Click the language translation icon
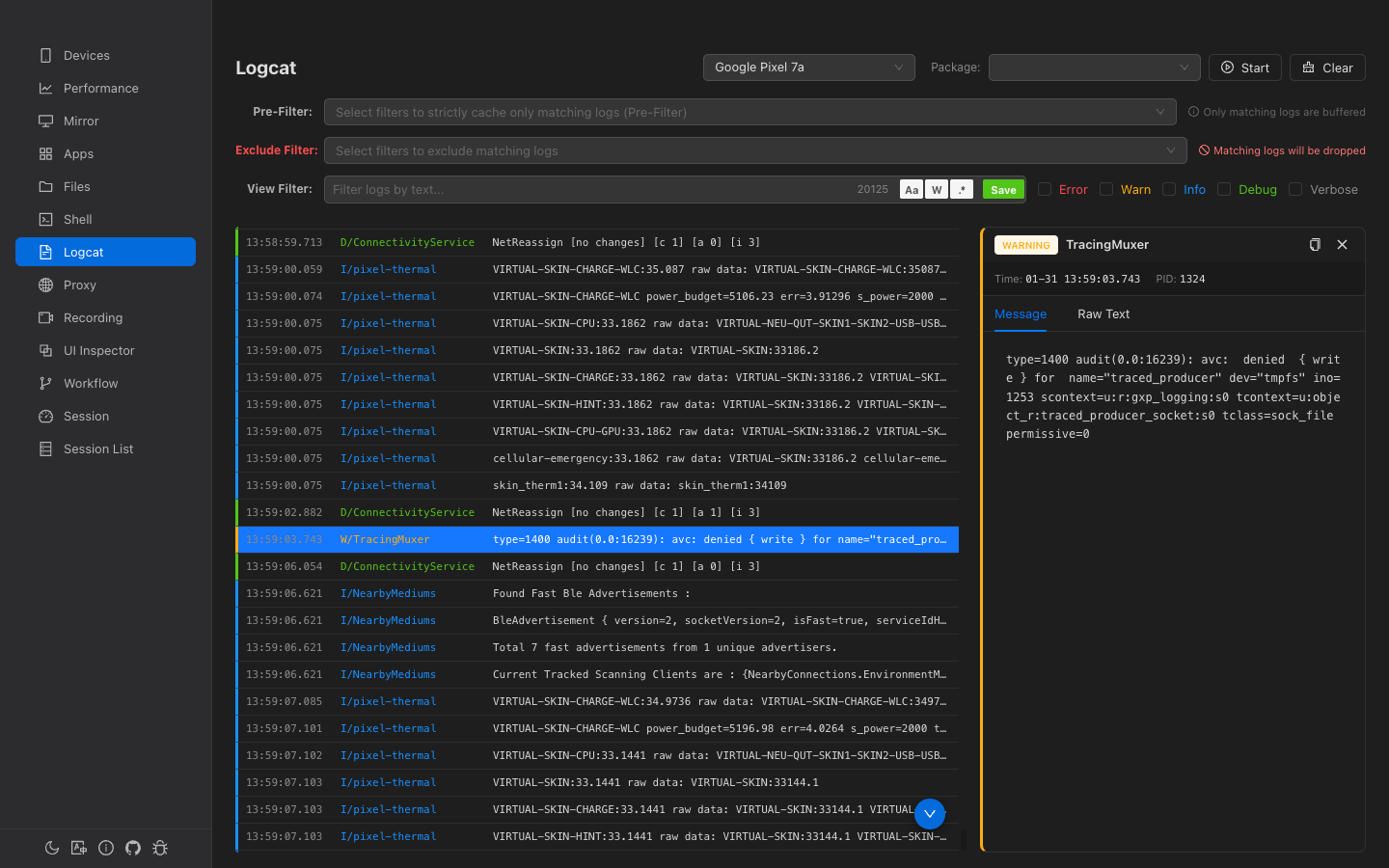 tap(79, 848)
